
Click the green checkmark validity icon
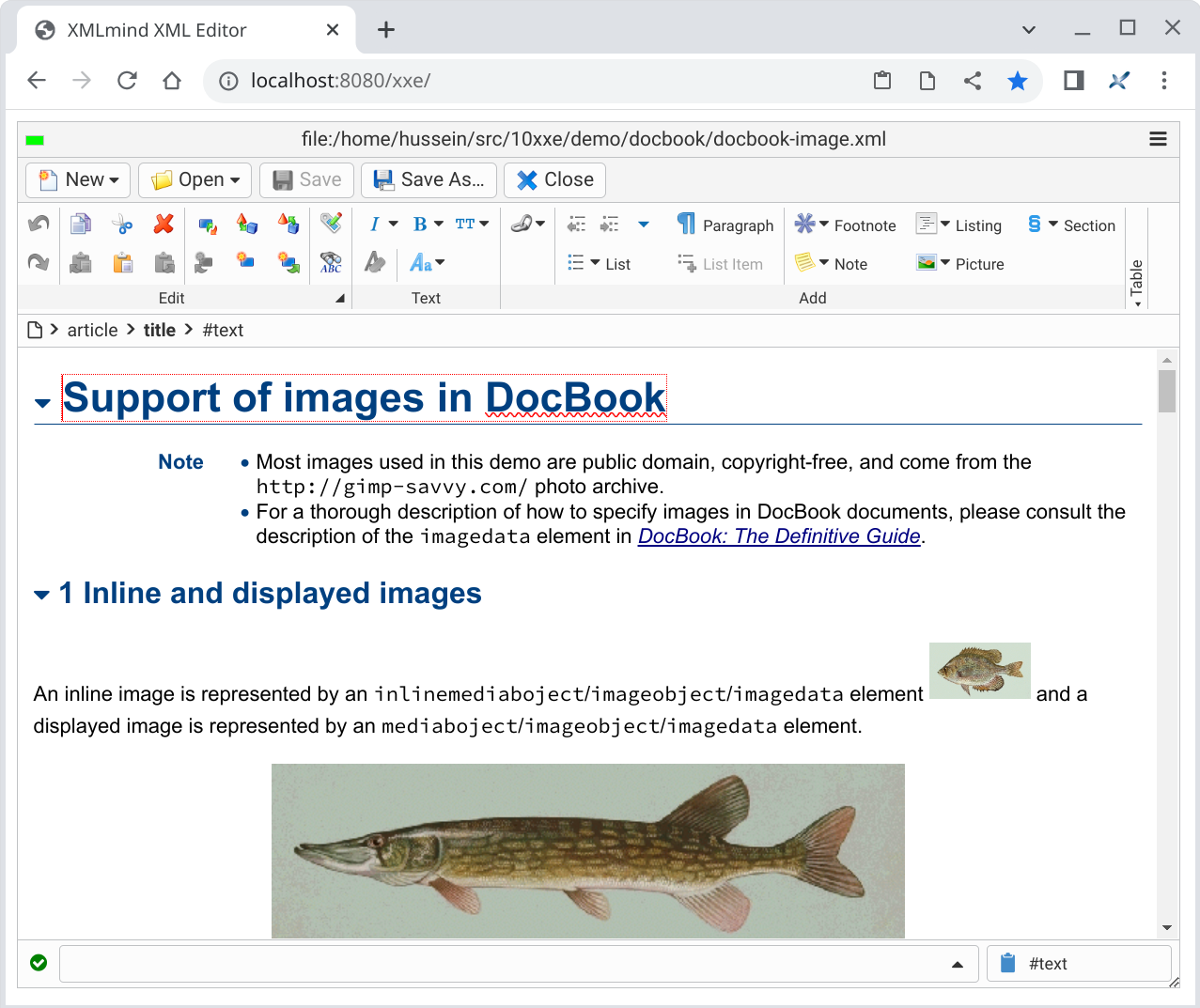pos(39,963)
